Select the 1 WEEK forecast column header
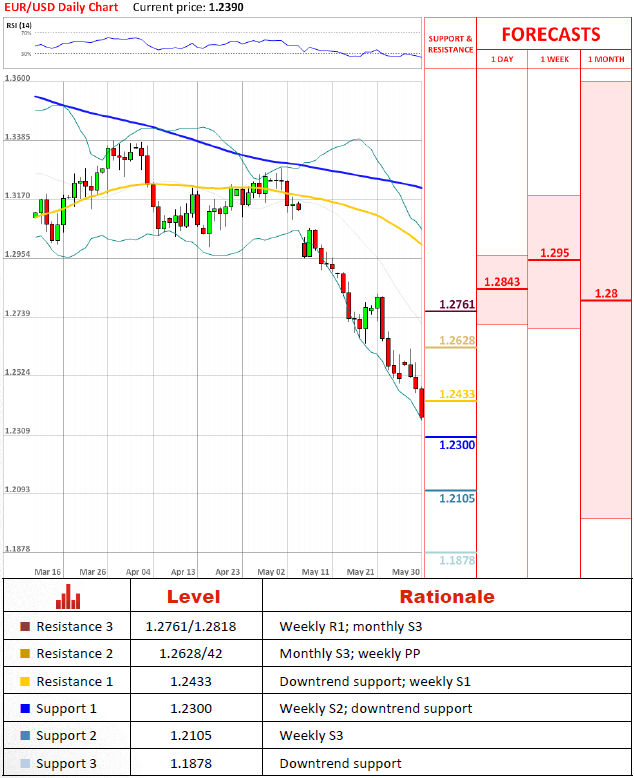634x778 pixels. 554,59
